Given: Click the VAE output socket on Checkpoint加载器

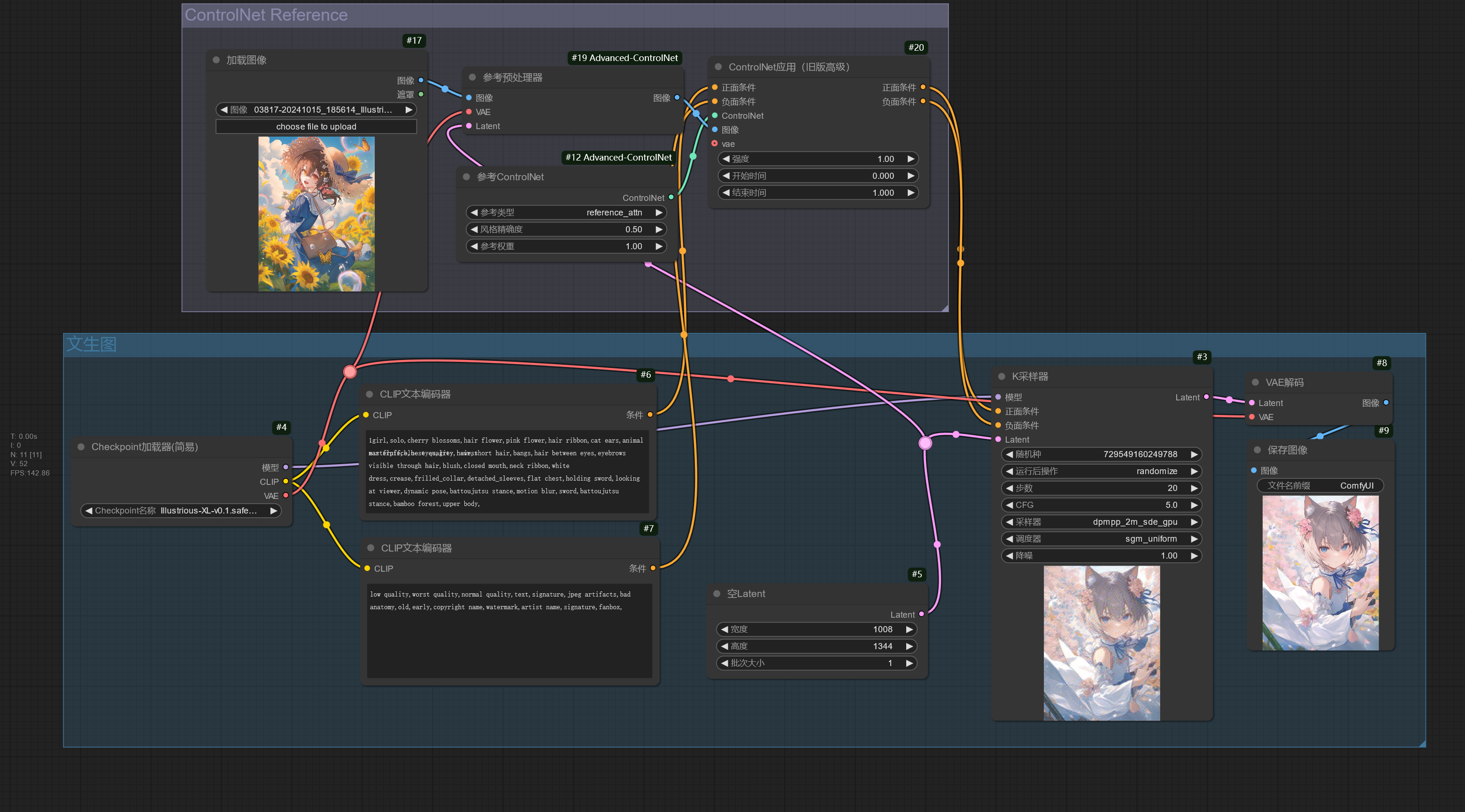Looking at the screenshot, I should (285, 495).
